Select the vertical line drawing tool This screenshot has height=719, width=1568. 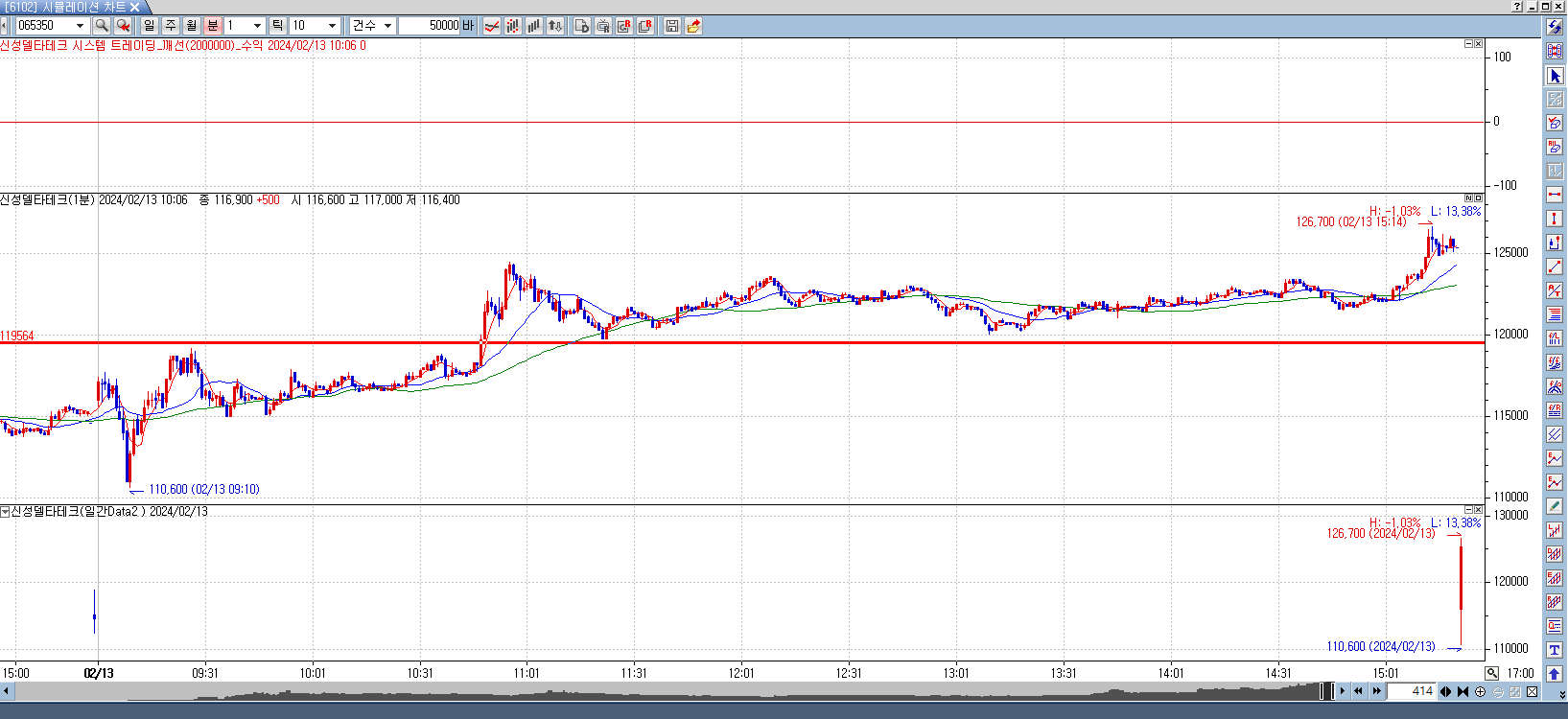[x=1555, y=219]
